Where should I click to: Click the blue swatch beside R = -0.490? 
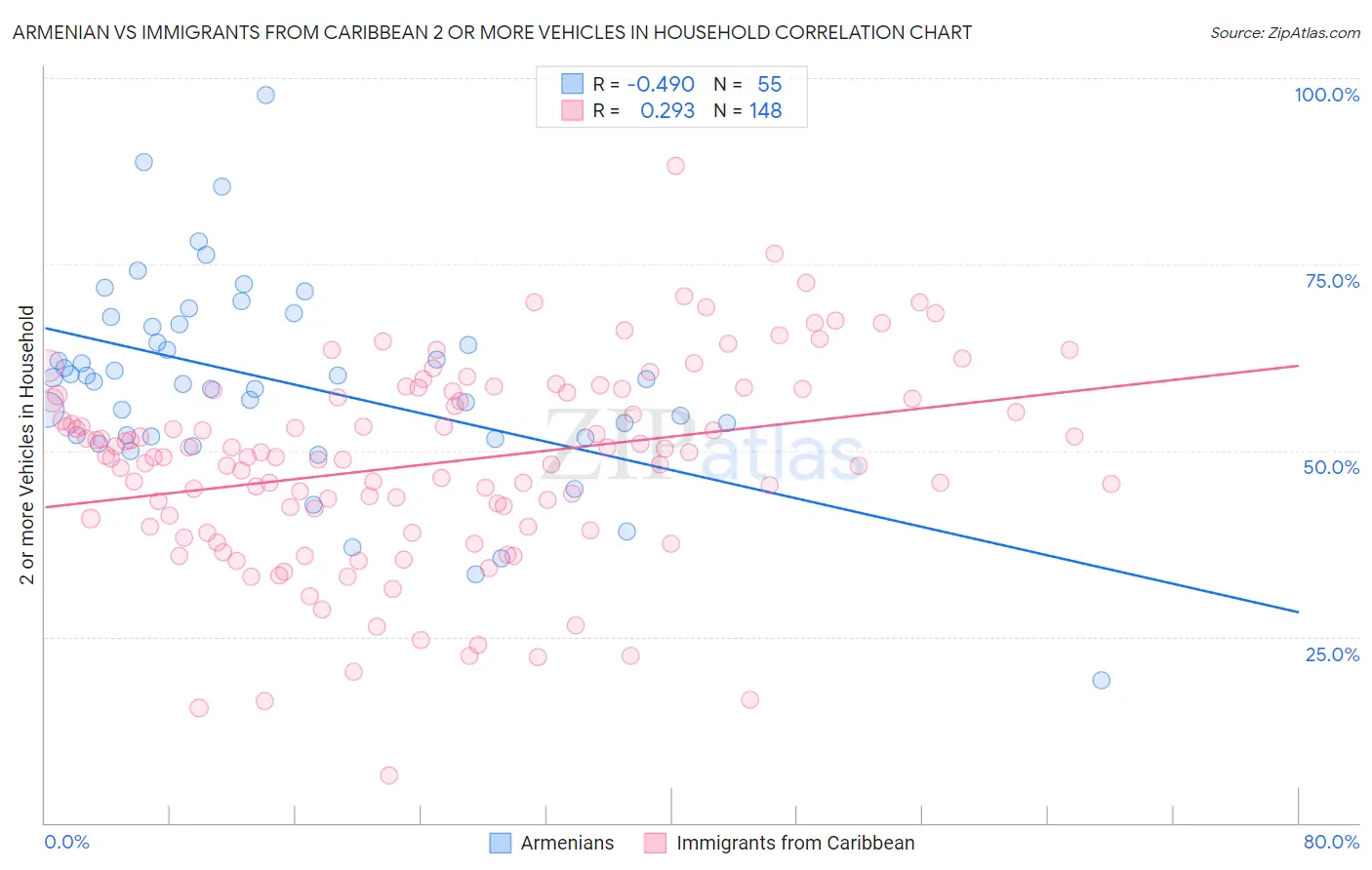click(572, 84)
